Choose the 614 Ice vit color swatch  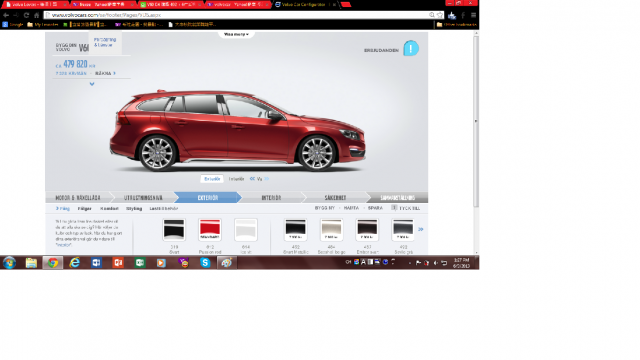(246, 229)
